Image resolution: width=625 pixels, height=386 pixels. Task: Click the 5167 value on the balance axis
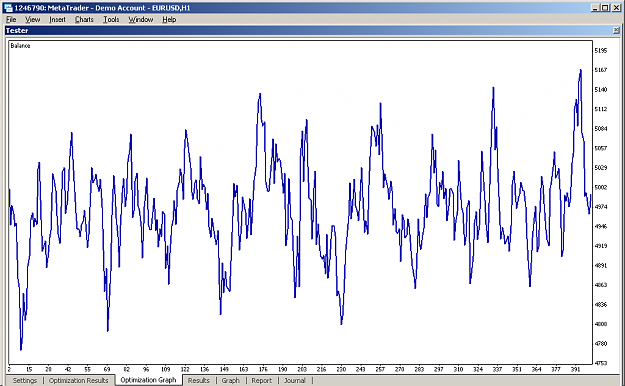pos(601,70)
